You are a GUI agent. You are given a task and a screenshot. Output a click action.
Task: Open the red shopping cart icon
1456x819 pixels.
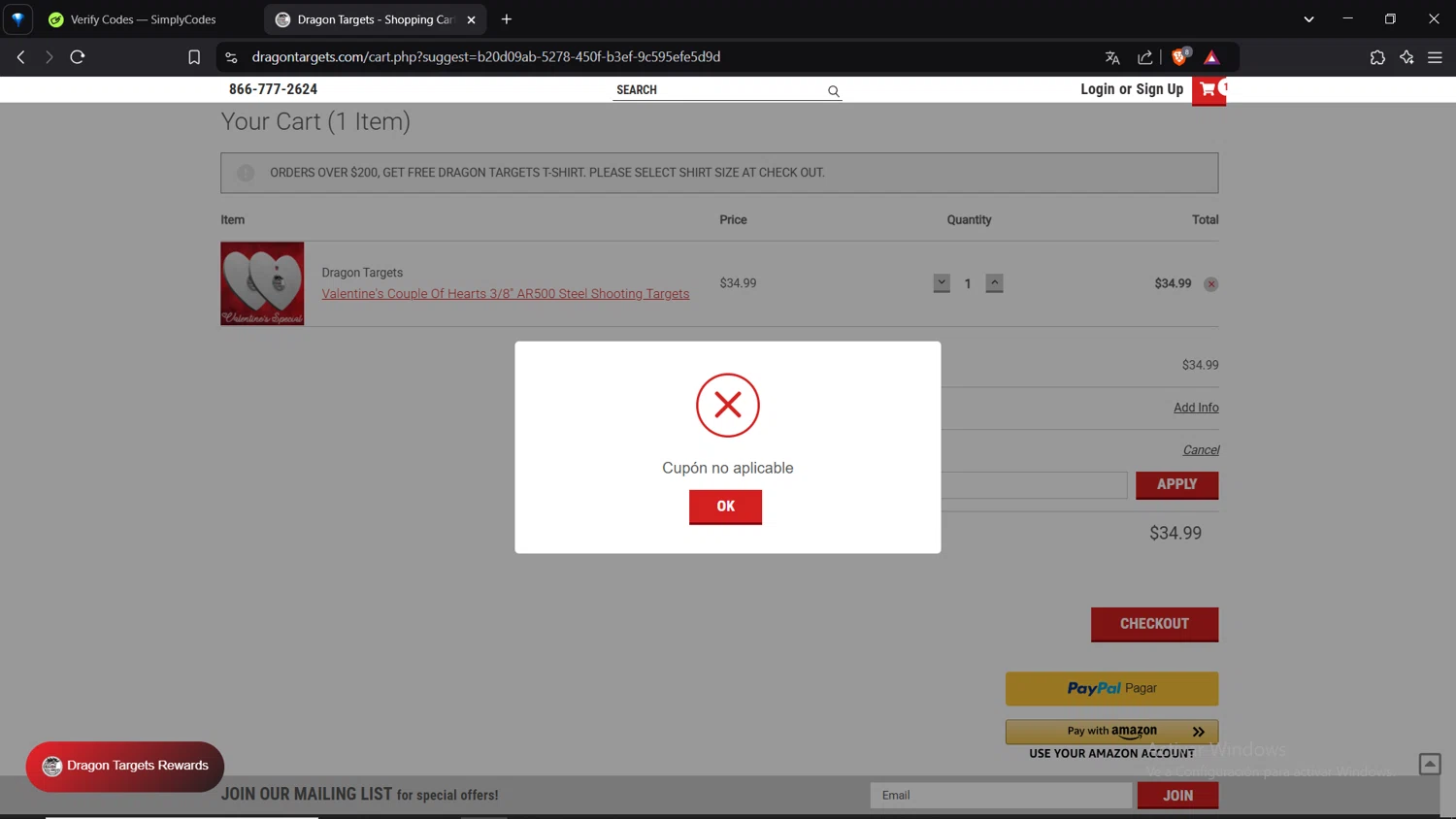click(1208, 90)
